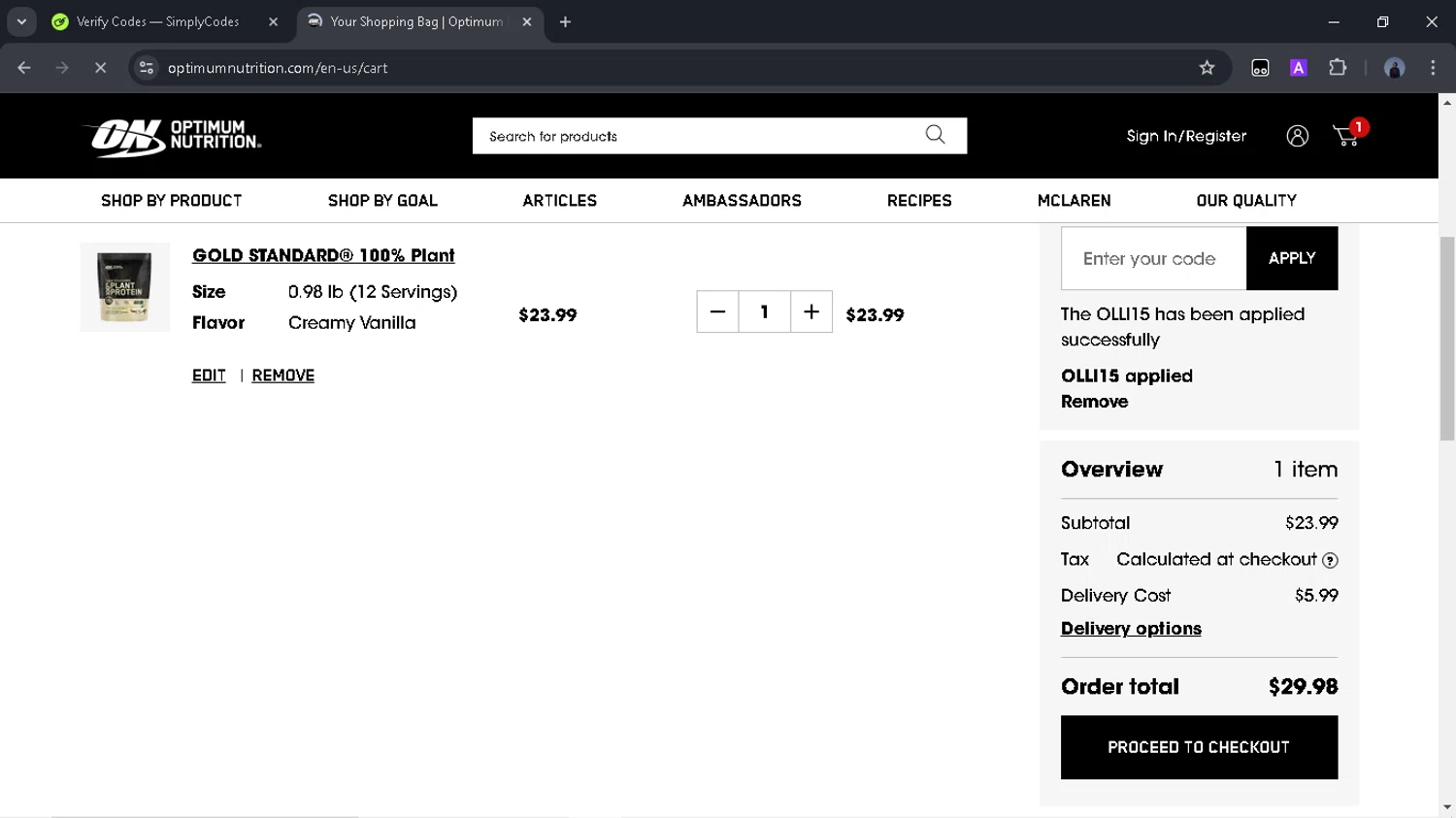Select the Your Shopping Bag | Optimum tab
Image resolution: width=1456 pixels, height=818 pixels.
[x=417, y=21]
